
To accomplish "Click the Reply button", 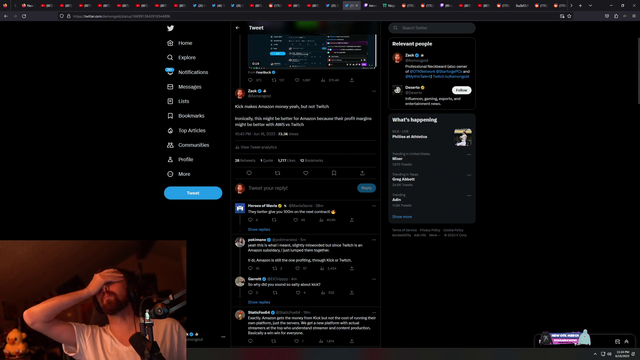I will pyautogui.click(x=367, y=188).
